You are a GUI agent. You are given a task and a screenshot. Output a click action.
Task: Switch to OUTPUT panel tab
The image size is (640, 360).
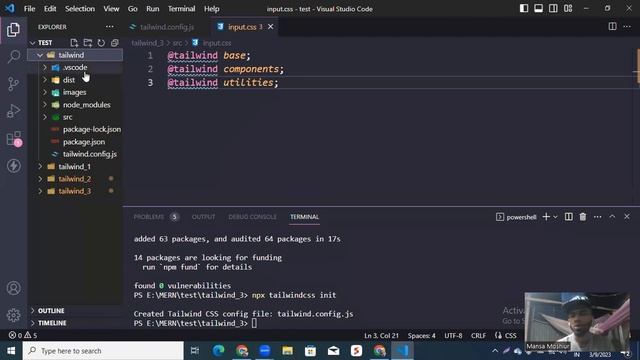pyautogui.click(x=203, y=217)
